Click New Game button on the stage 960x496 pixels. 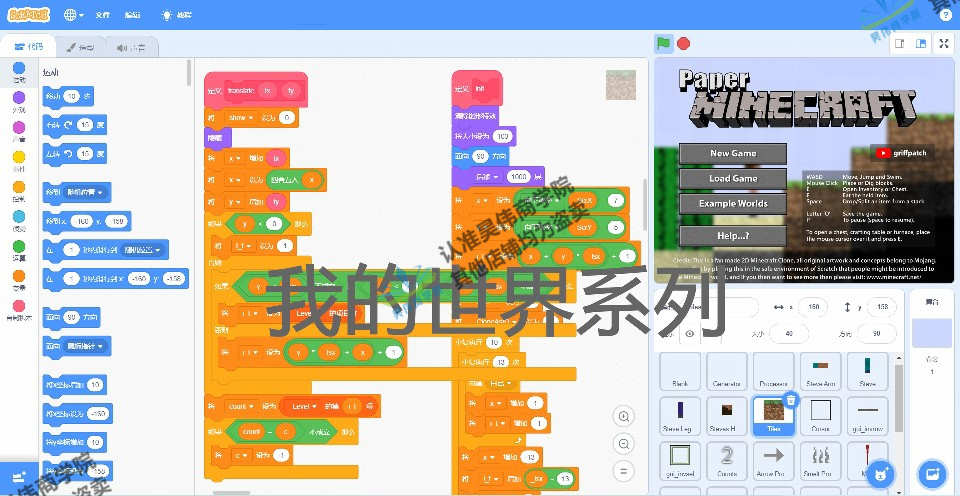732,153
